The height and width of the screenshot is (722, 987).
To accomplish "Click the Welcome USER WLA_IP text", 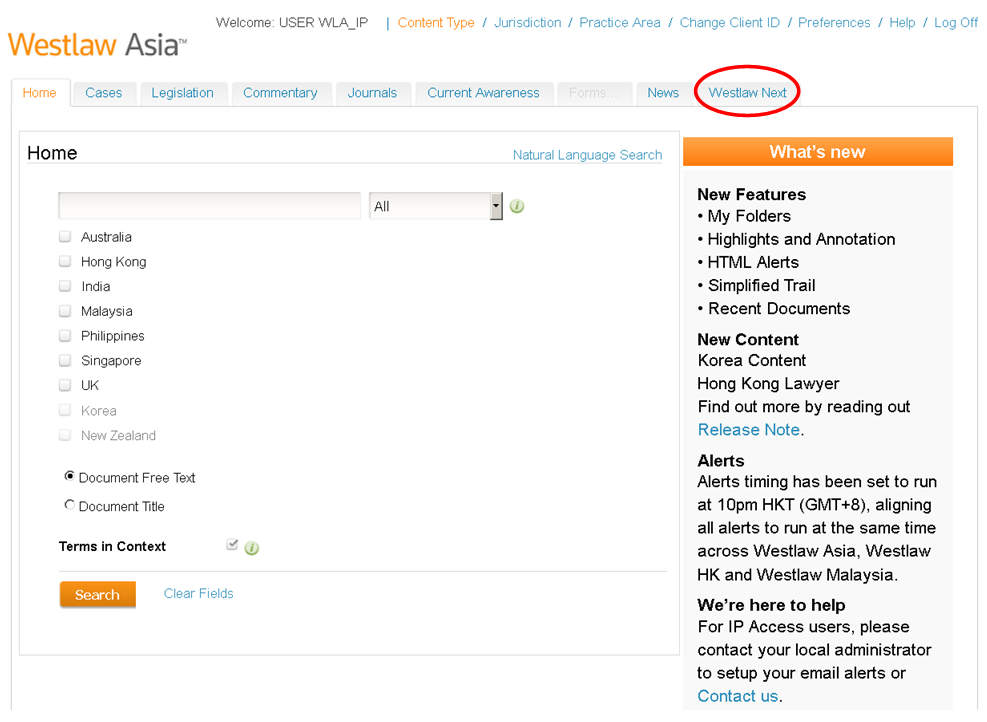I will point(292,23).
